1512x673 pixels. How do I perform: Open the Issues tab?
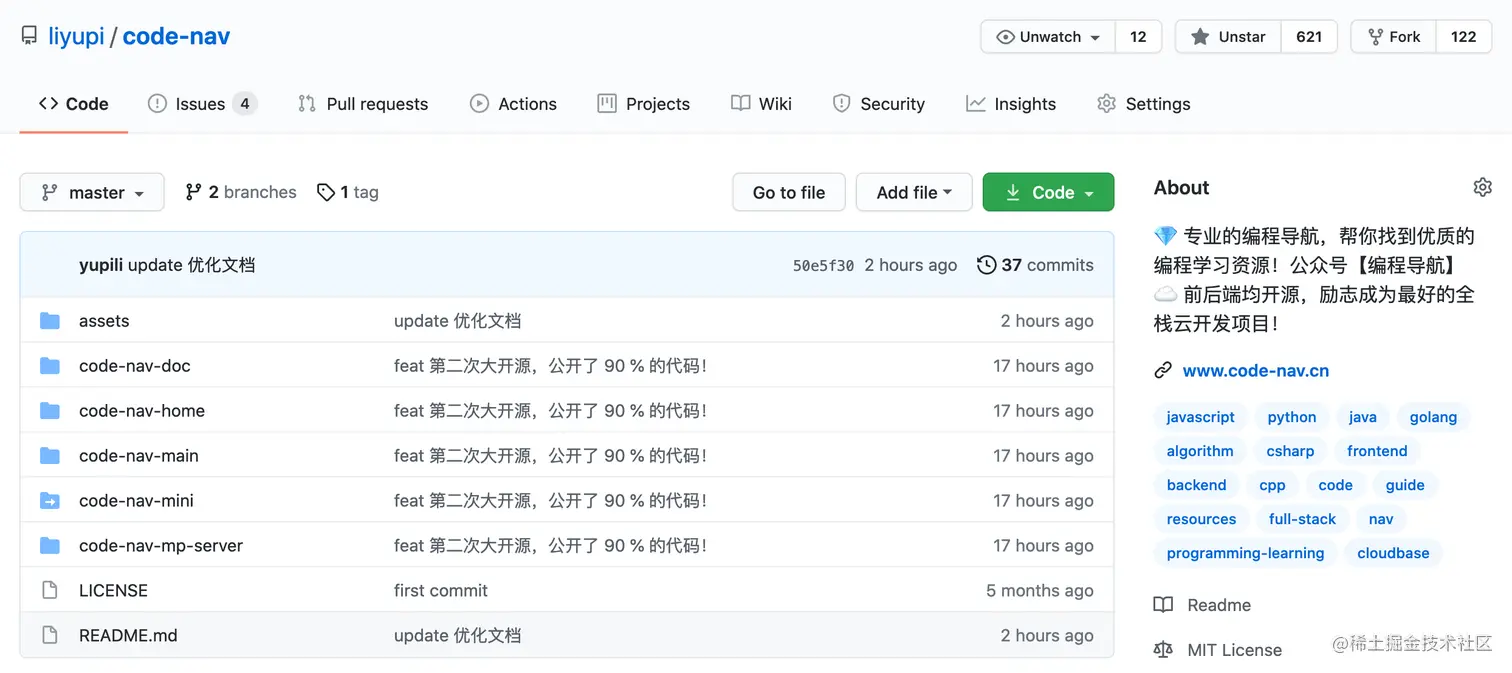(202, 104)
